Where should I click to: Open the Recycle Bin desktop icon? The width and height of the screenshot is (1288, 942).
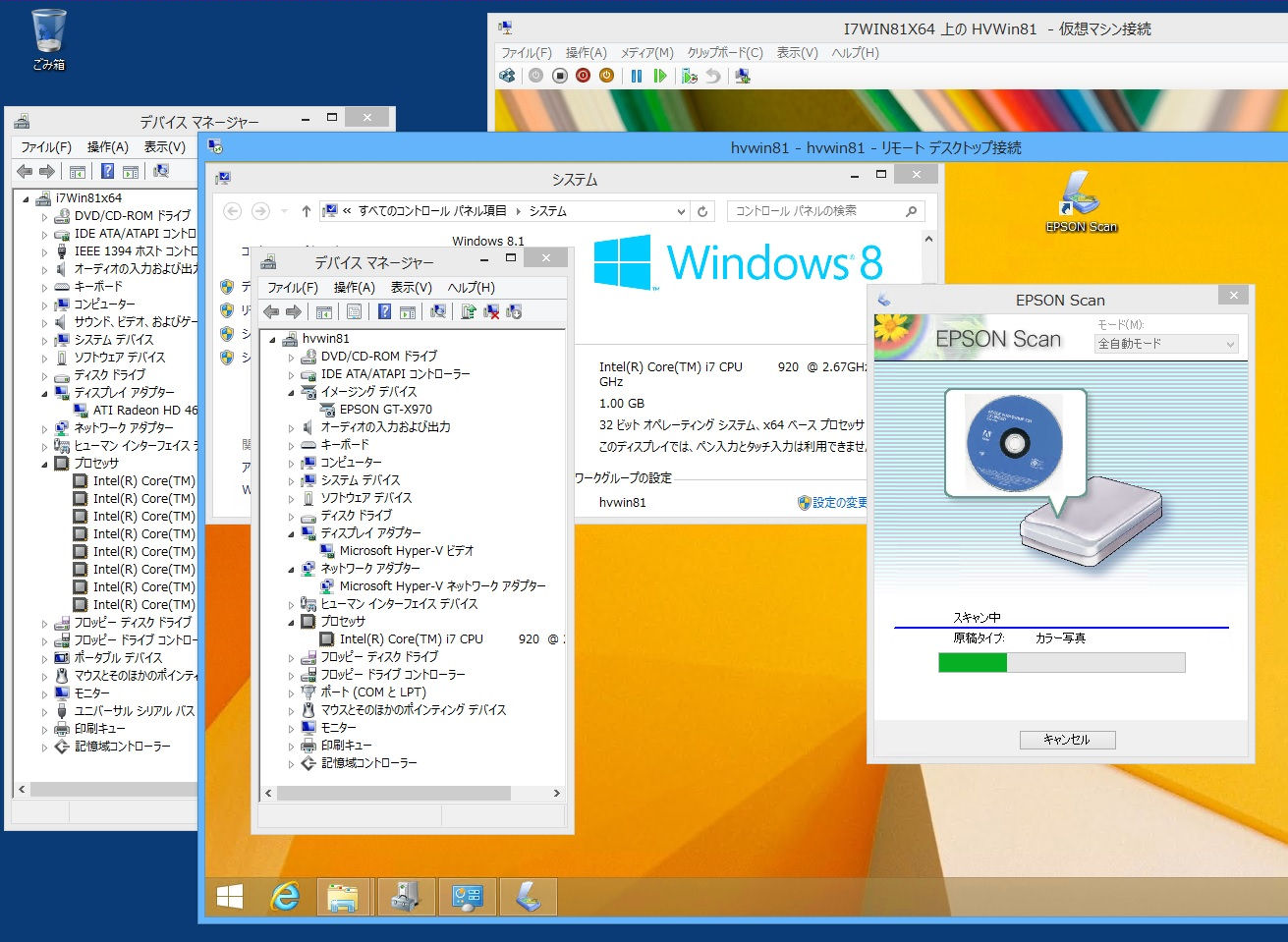[x=49, y=40]
